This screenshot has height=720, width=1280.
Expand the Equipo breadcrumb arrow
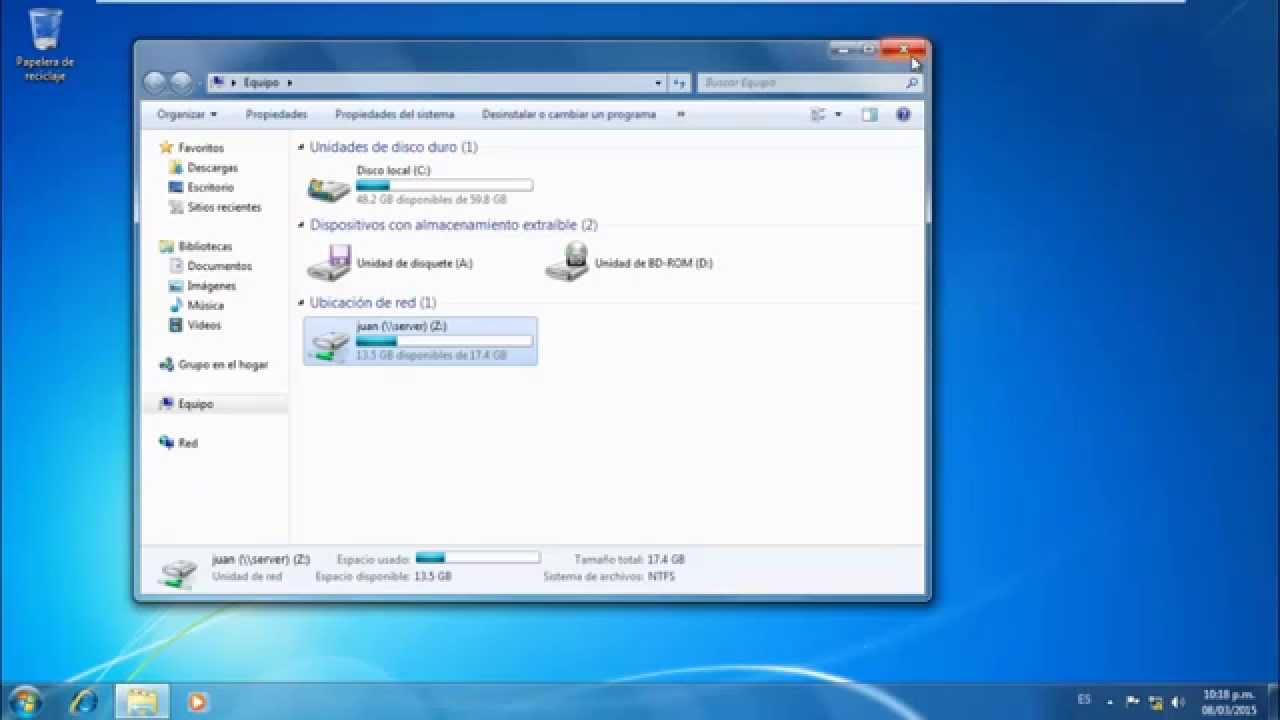(x=290, y=83)
